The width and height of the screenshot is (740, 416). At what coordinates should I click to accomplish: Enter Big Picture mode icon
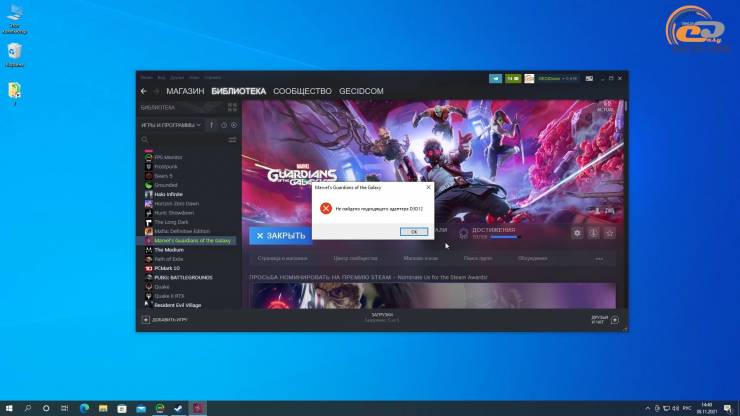pyautogui.click(x=589, y=78)
